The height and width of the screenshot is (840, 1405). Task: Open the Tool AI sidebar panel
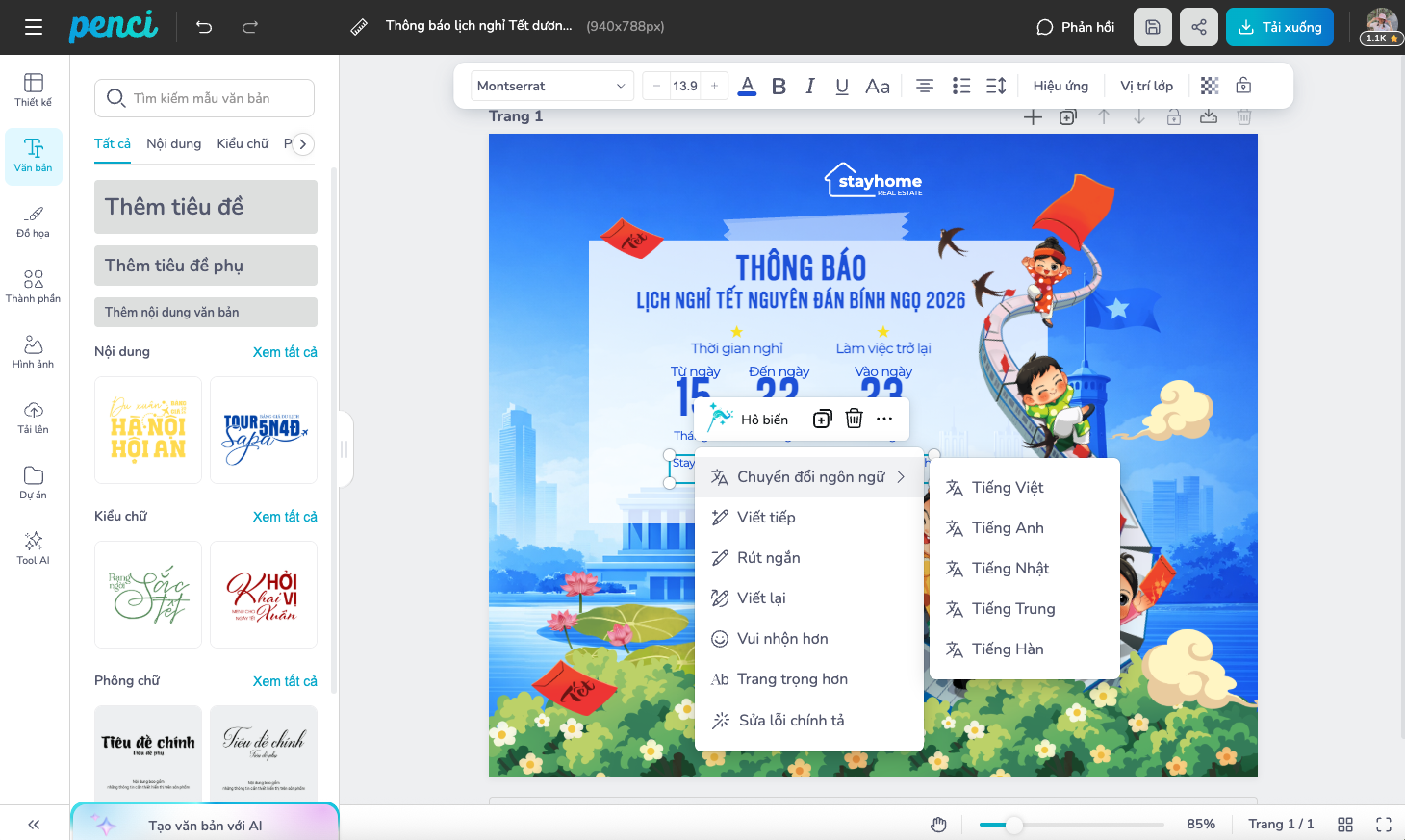coord(33,547)
